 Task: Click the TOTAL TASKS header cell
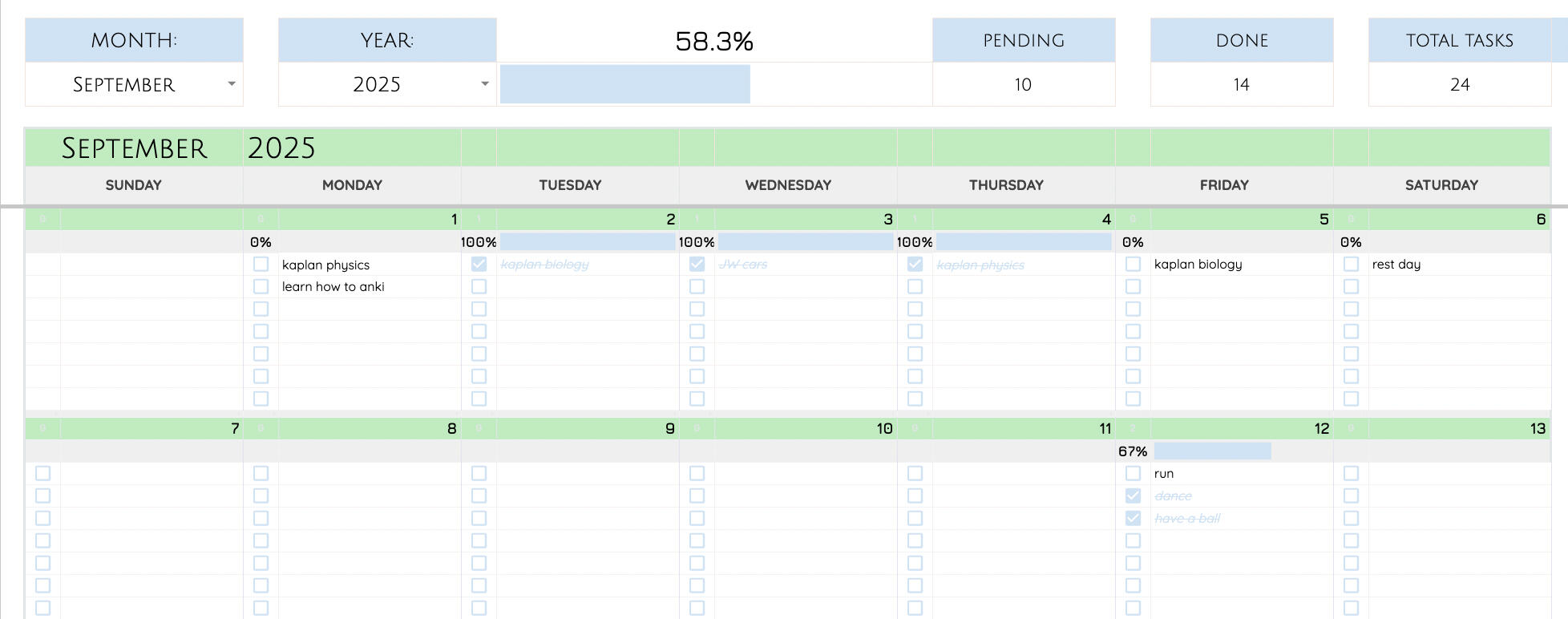(x=1460, y=40)
